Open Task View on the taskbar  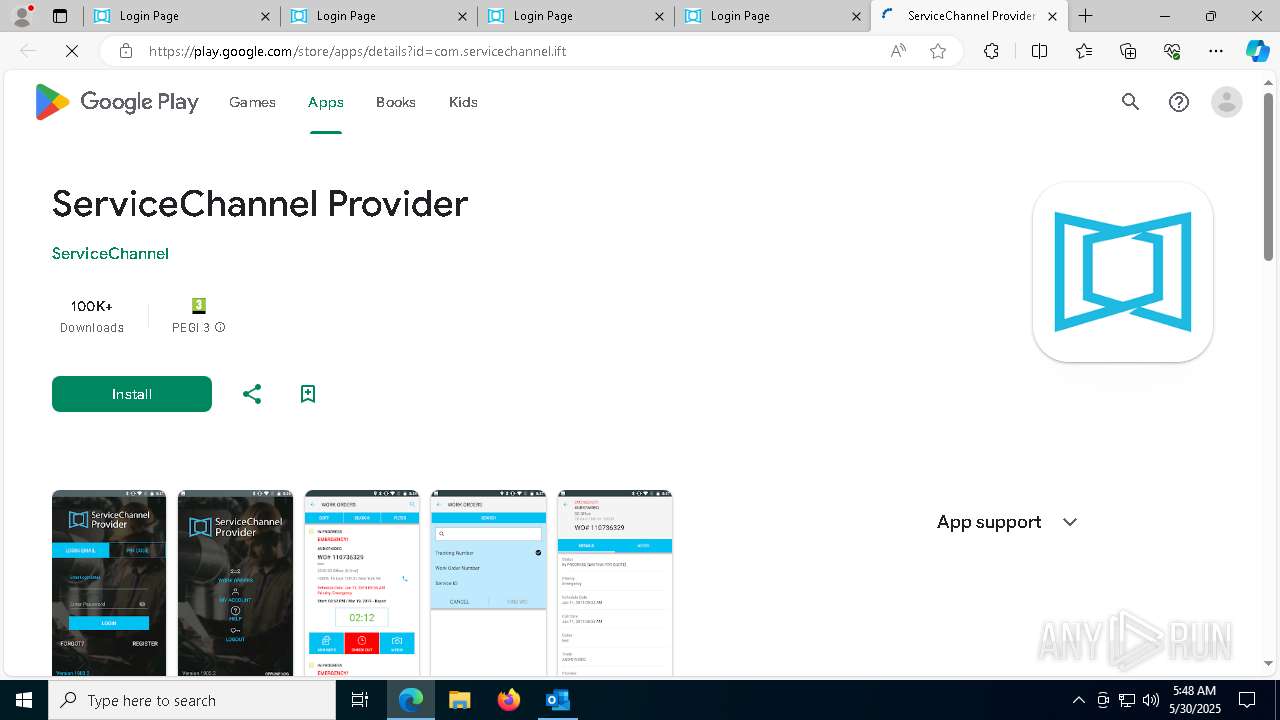(361, 700)
